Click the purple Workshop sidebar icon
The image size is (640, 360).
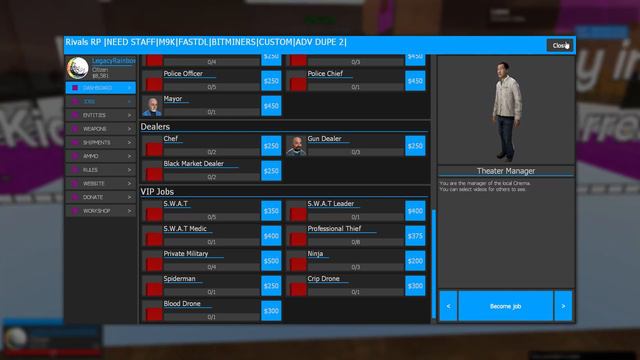(75, 211)
